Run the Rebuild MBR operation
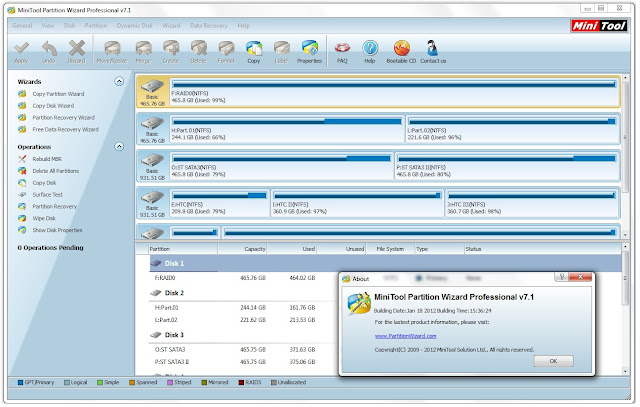 [47, 159]
